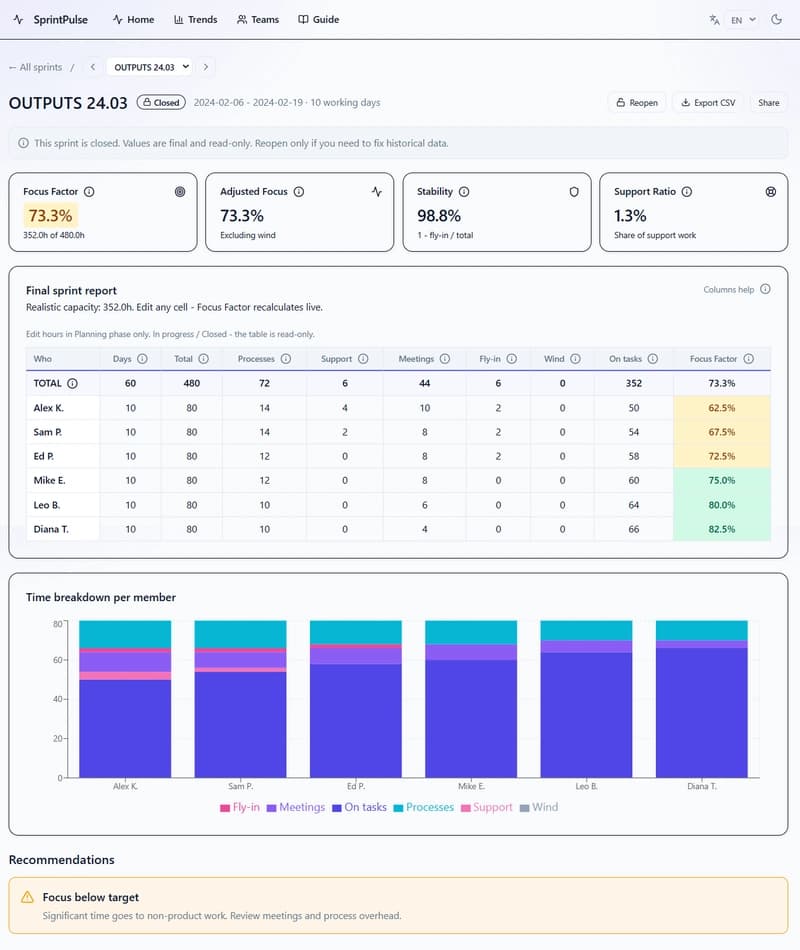Click the previous-sprint chevron in breadcrumb

coord(92,66)
